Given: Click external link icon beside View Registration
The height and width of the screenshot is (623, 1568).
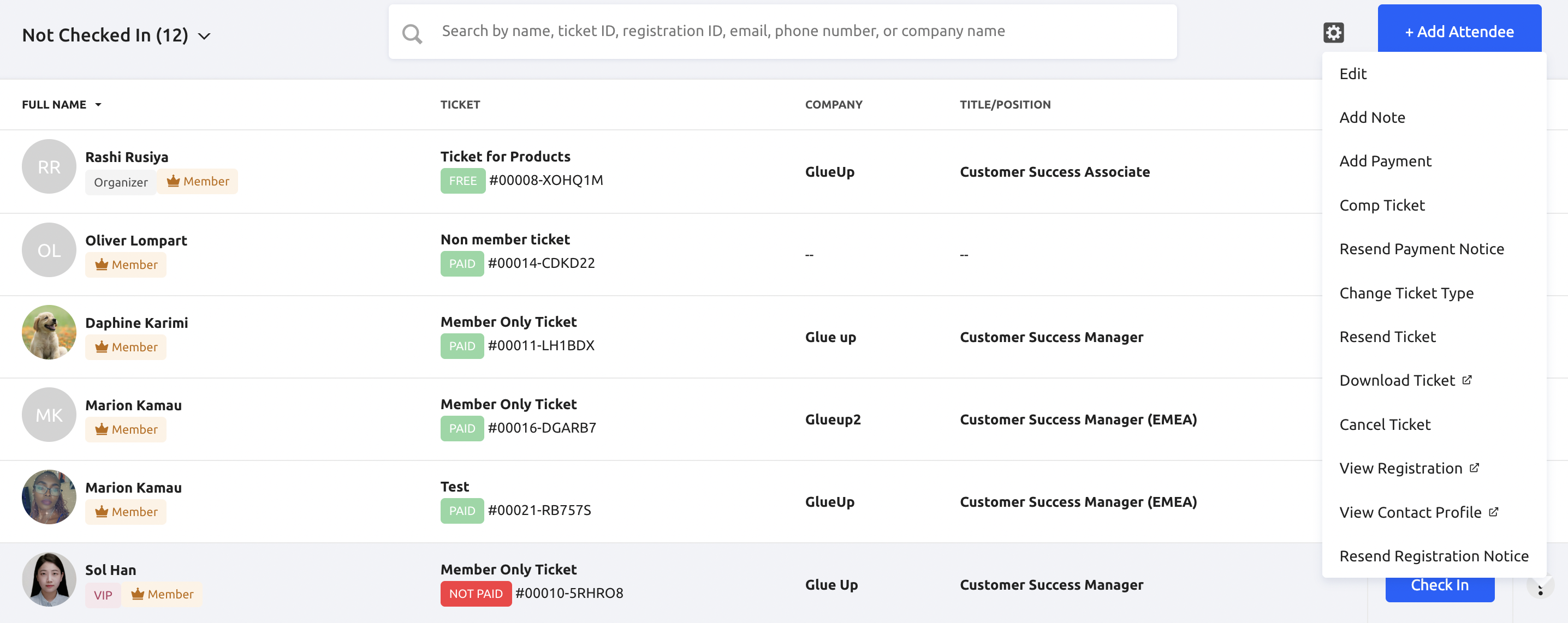Looking at the screenshot, I should click(x=1474, y=468).
